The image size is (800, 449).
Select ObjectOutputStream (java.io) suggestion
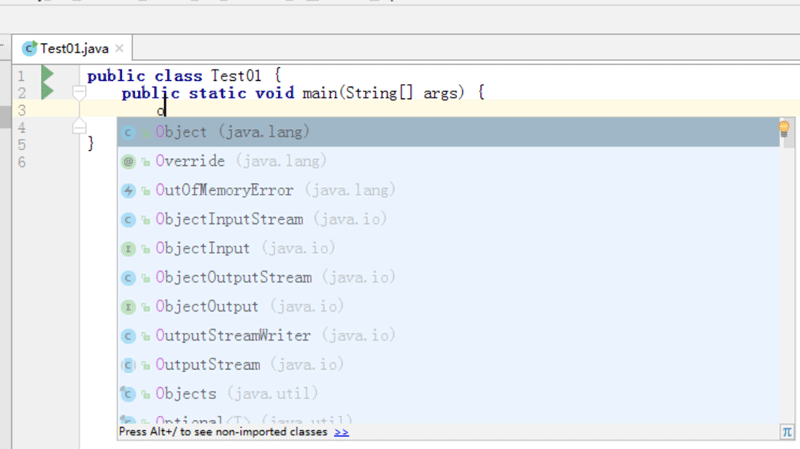point(448,278)
